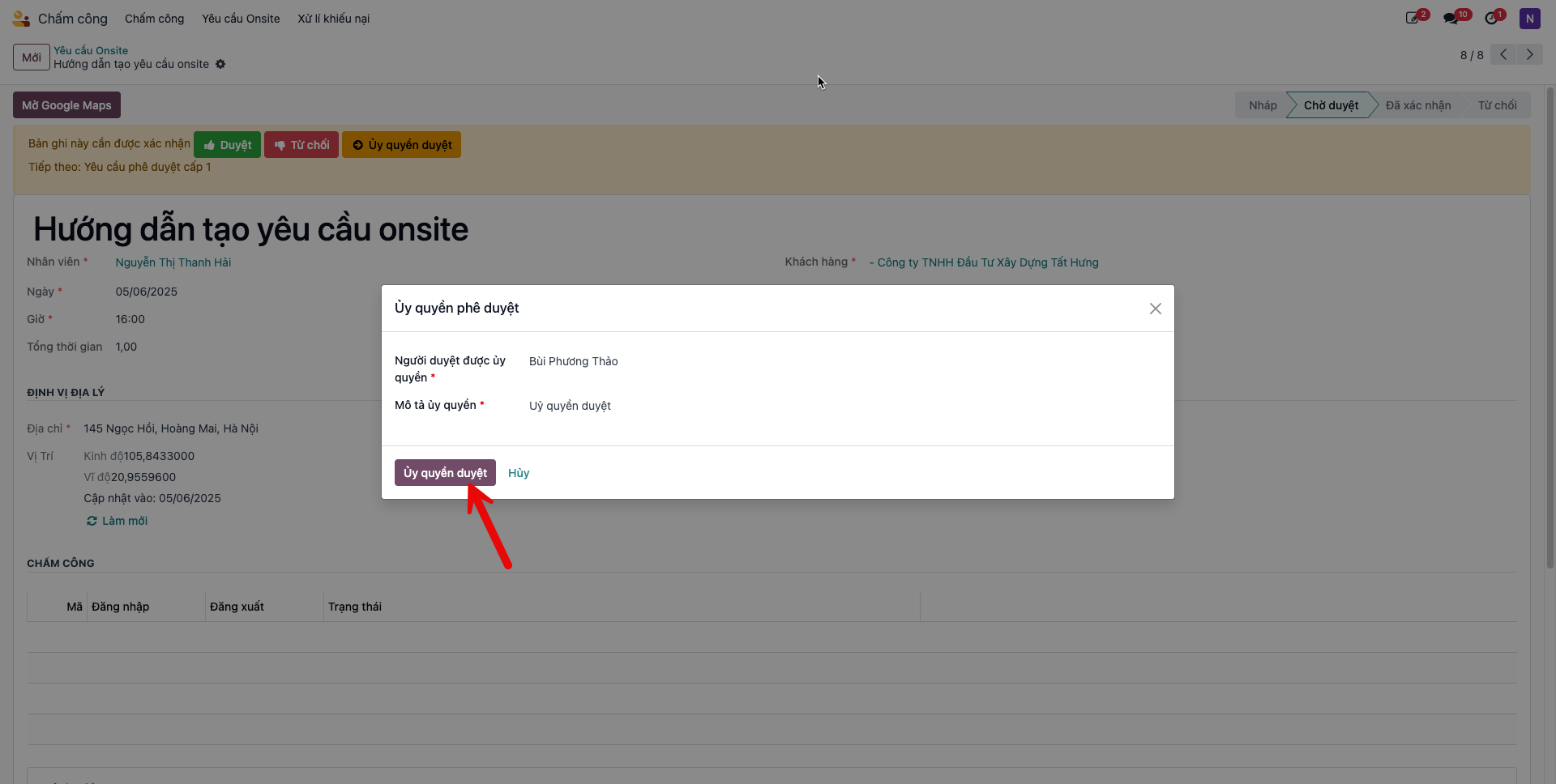
Task: Open the Xử lí khiếu nại menu
Action: (x=333, y=18)
